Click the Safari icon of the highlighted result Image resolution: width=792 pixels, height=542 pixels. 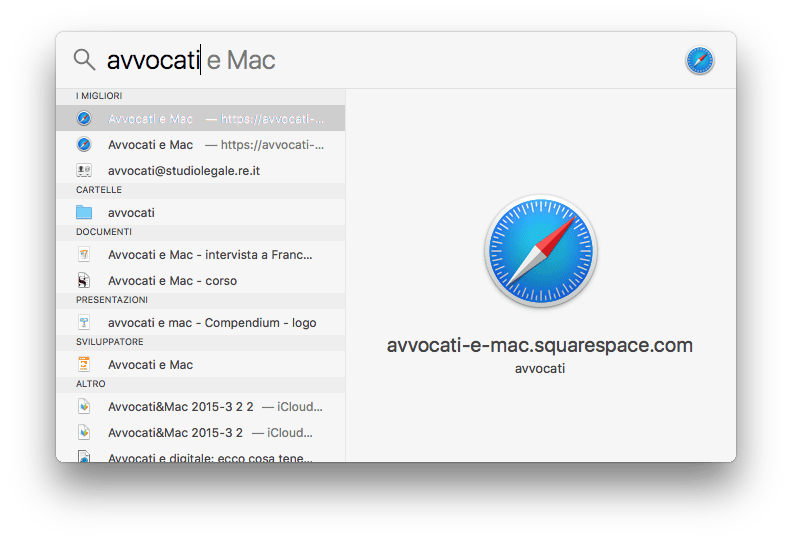click(x=84, y=118)
